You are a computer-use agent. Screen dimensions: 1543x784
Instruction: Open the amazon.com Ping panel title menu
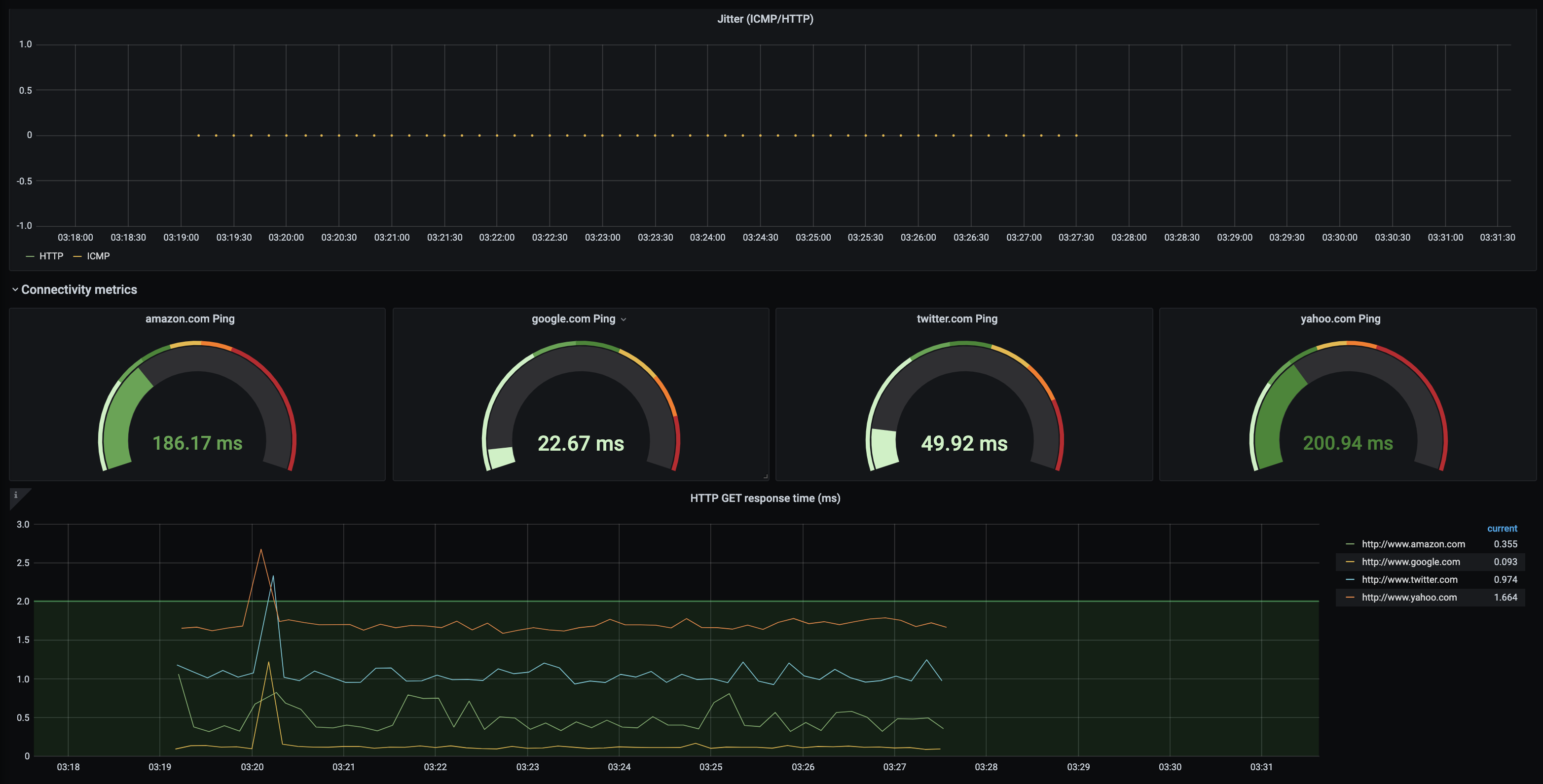(190, 319)
